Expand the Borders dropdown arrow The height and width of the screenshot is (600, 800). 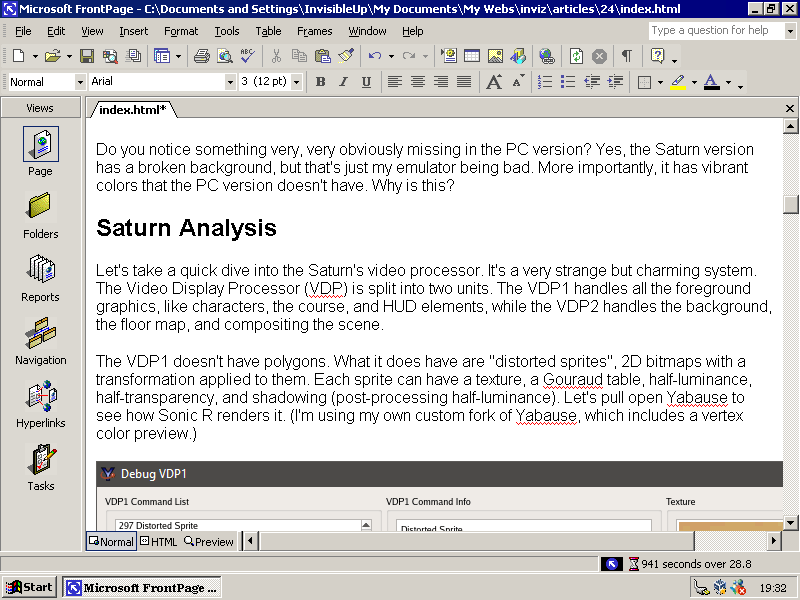click(x=660, y=82)
